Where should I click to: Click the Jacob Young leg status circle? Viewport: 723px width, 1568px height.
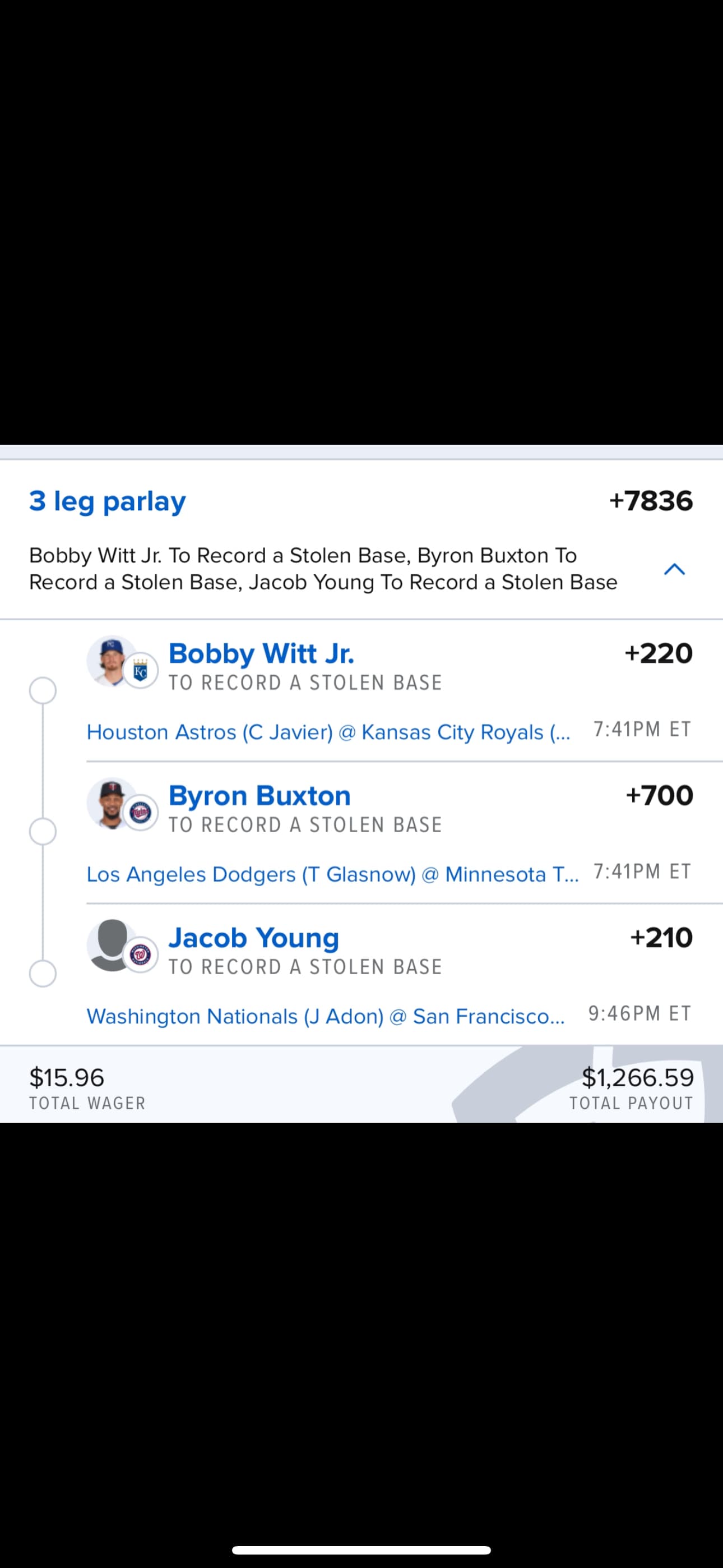coord(43,974)
